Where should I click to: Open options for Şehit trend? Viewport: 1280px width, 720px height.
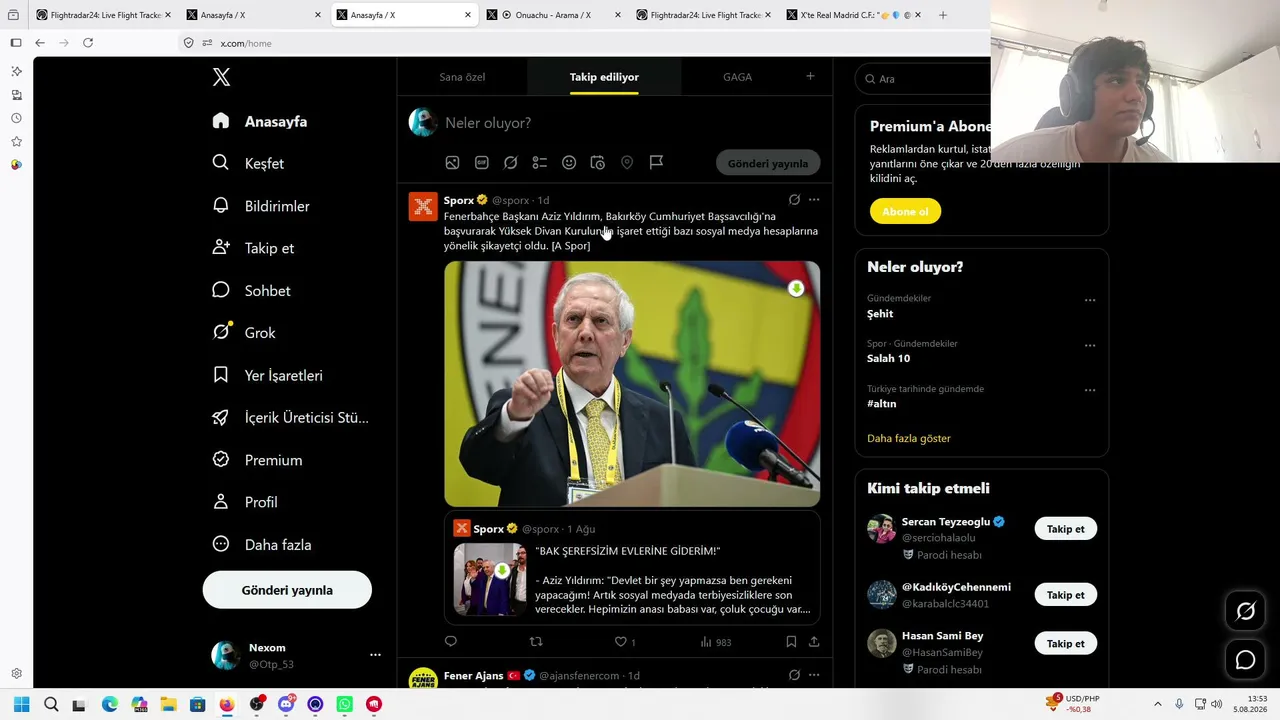click(x=1090, y=300)
